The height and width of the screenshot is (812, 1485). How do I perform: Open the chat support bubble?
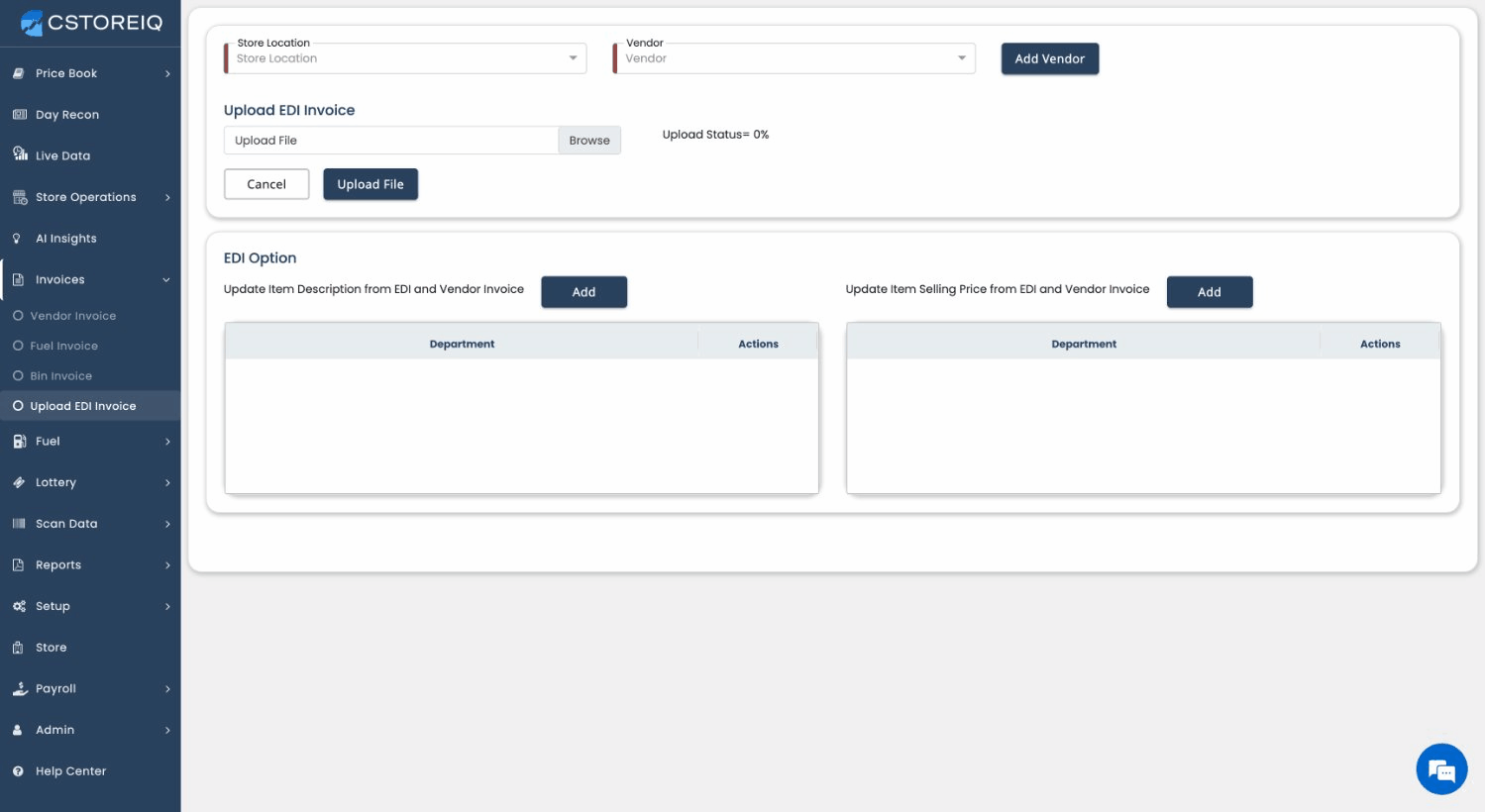tap(1441, 768)
